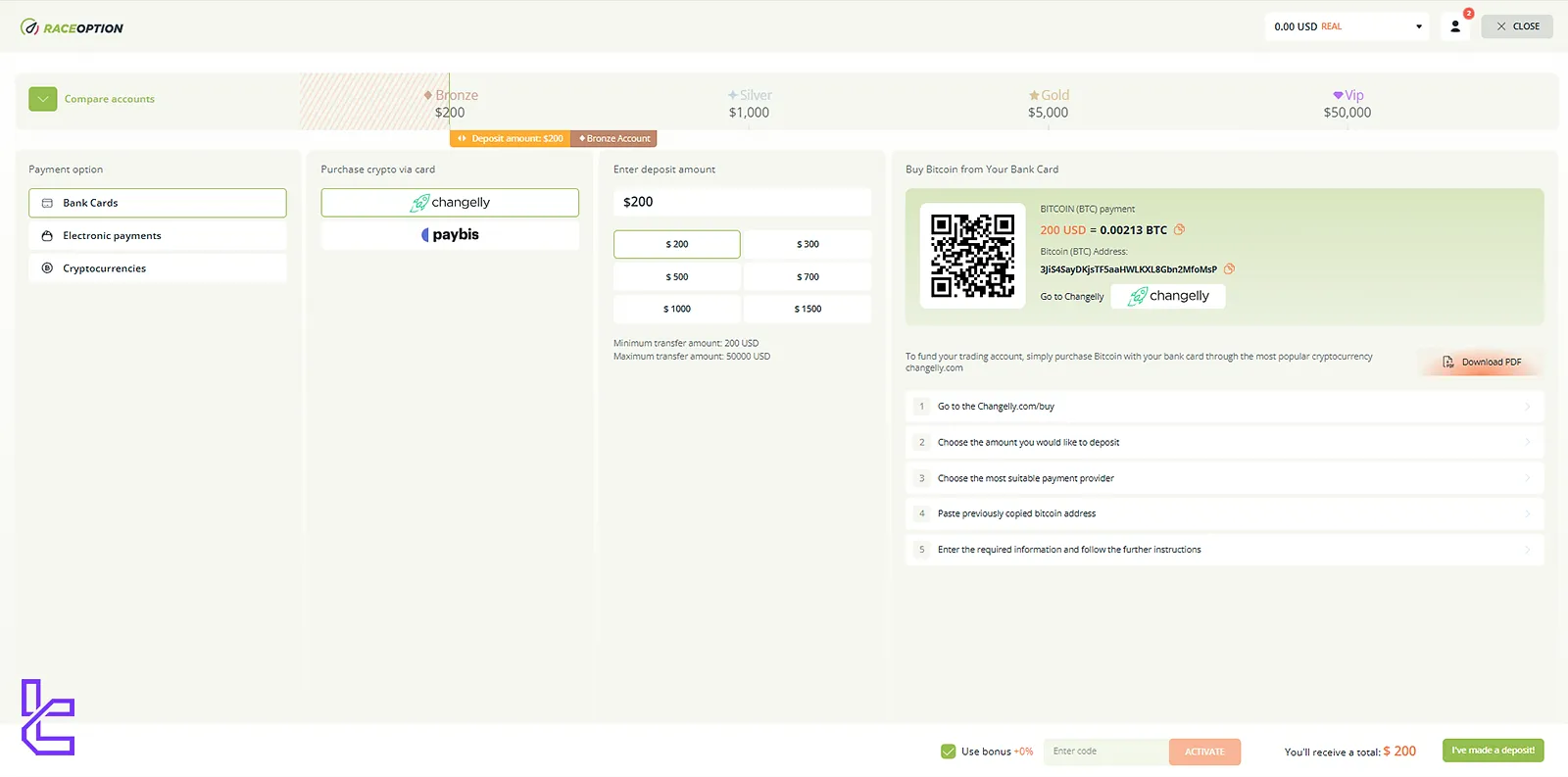
Task: Click the Silver tier icon
Action: (733, 95)
